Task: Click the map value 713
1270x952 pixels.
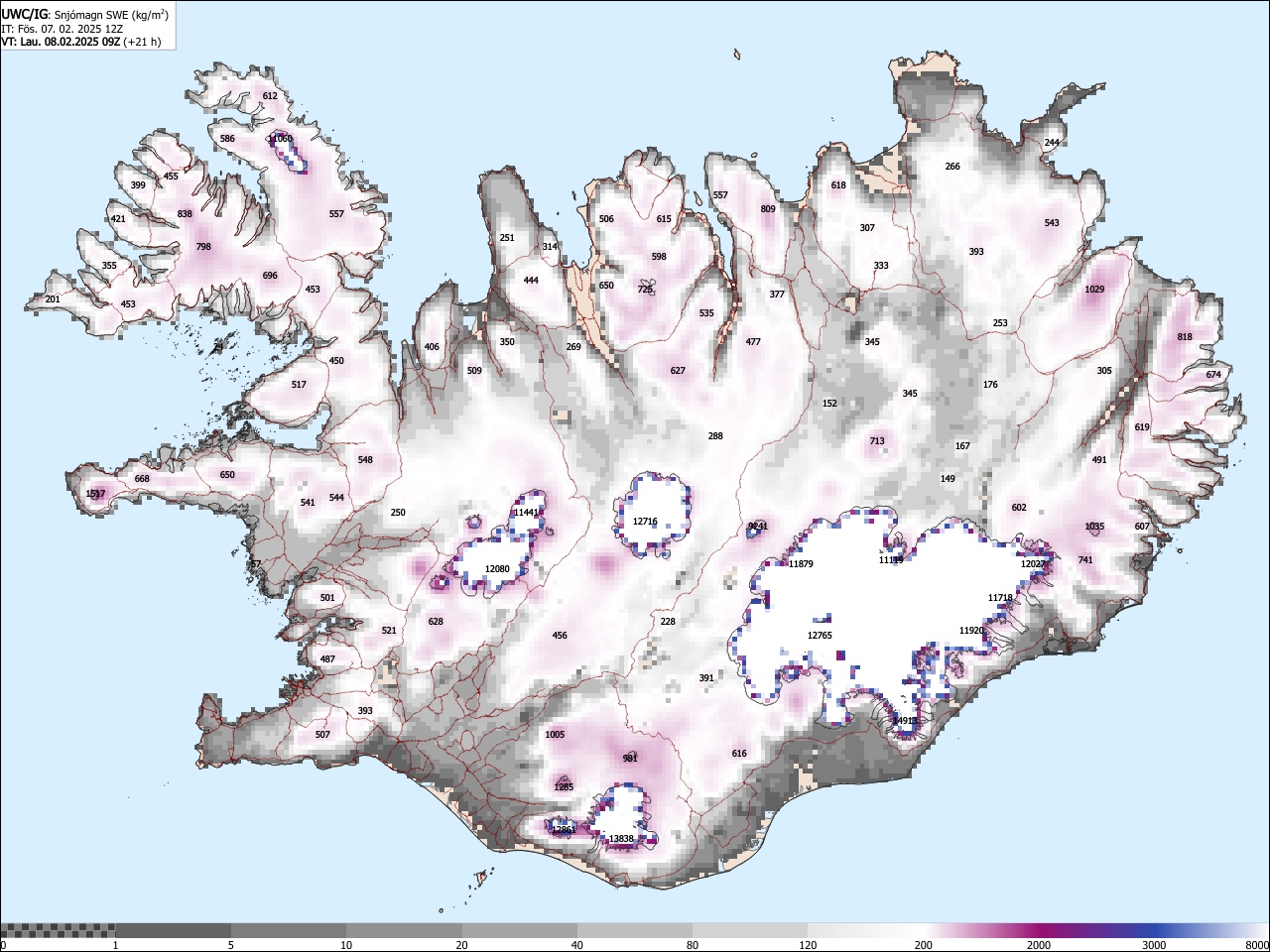Action: click(877, 441)
